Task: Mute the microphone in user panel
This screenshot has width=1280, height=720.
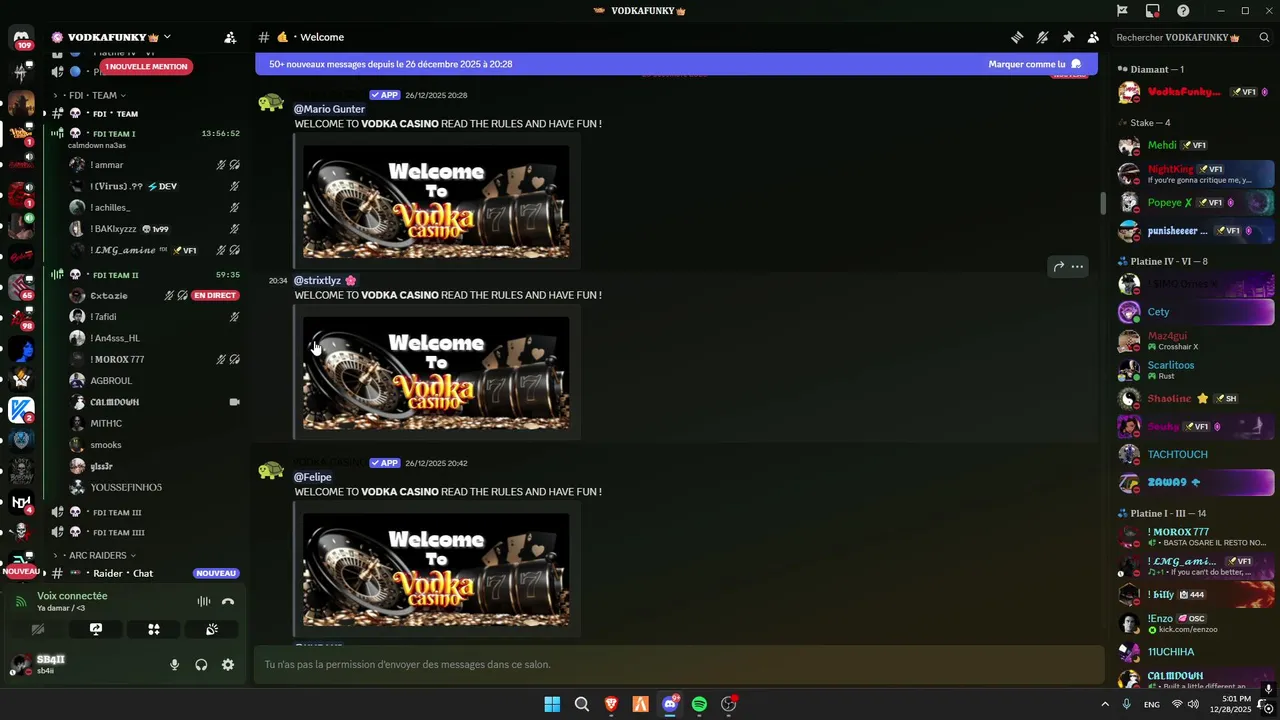Action: coord(174,665)
